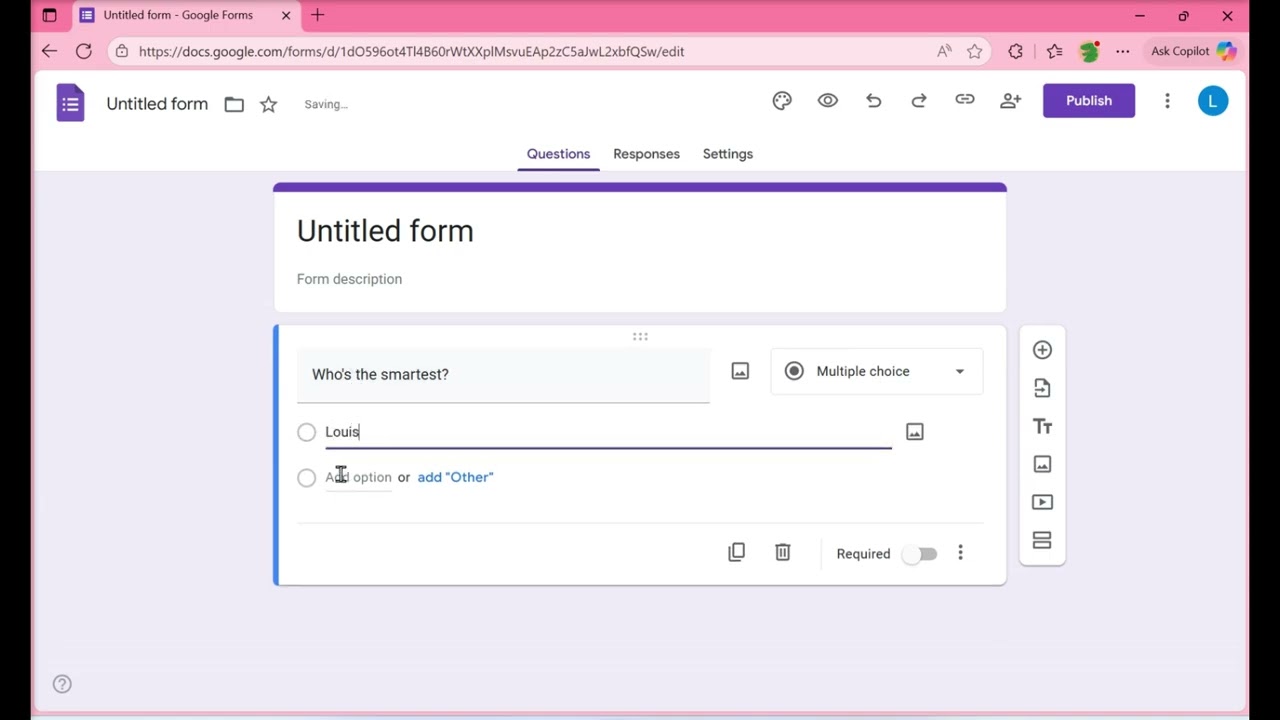Click the Google Forms home icon
Screen dimensions: 1280x720
tap(70, 103)
